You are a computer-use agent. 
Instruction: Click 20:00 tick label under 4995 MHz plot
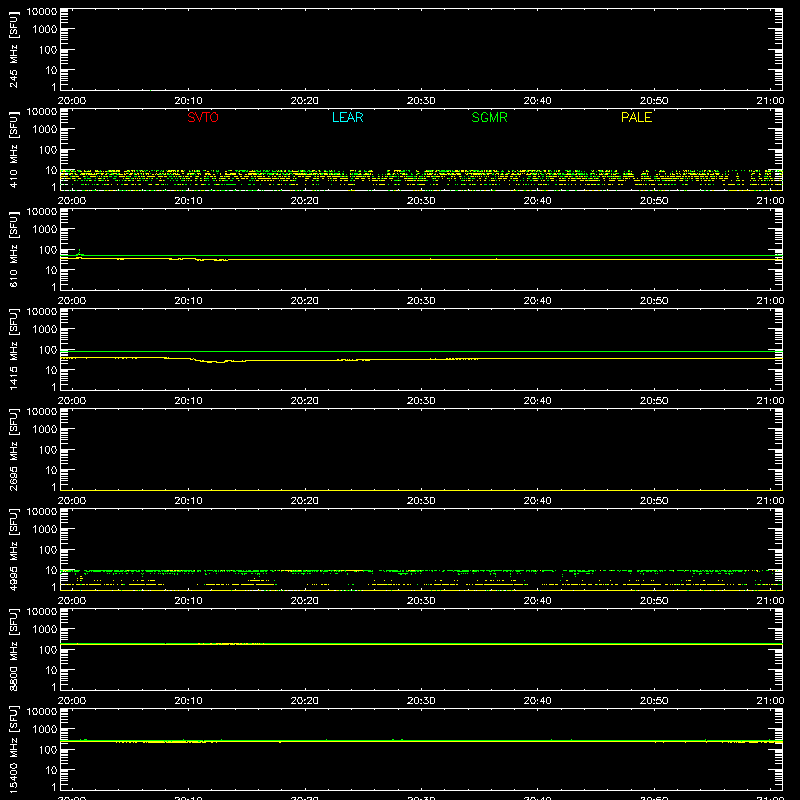pyautogui.click(x=72, y=601)
